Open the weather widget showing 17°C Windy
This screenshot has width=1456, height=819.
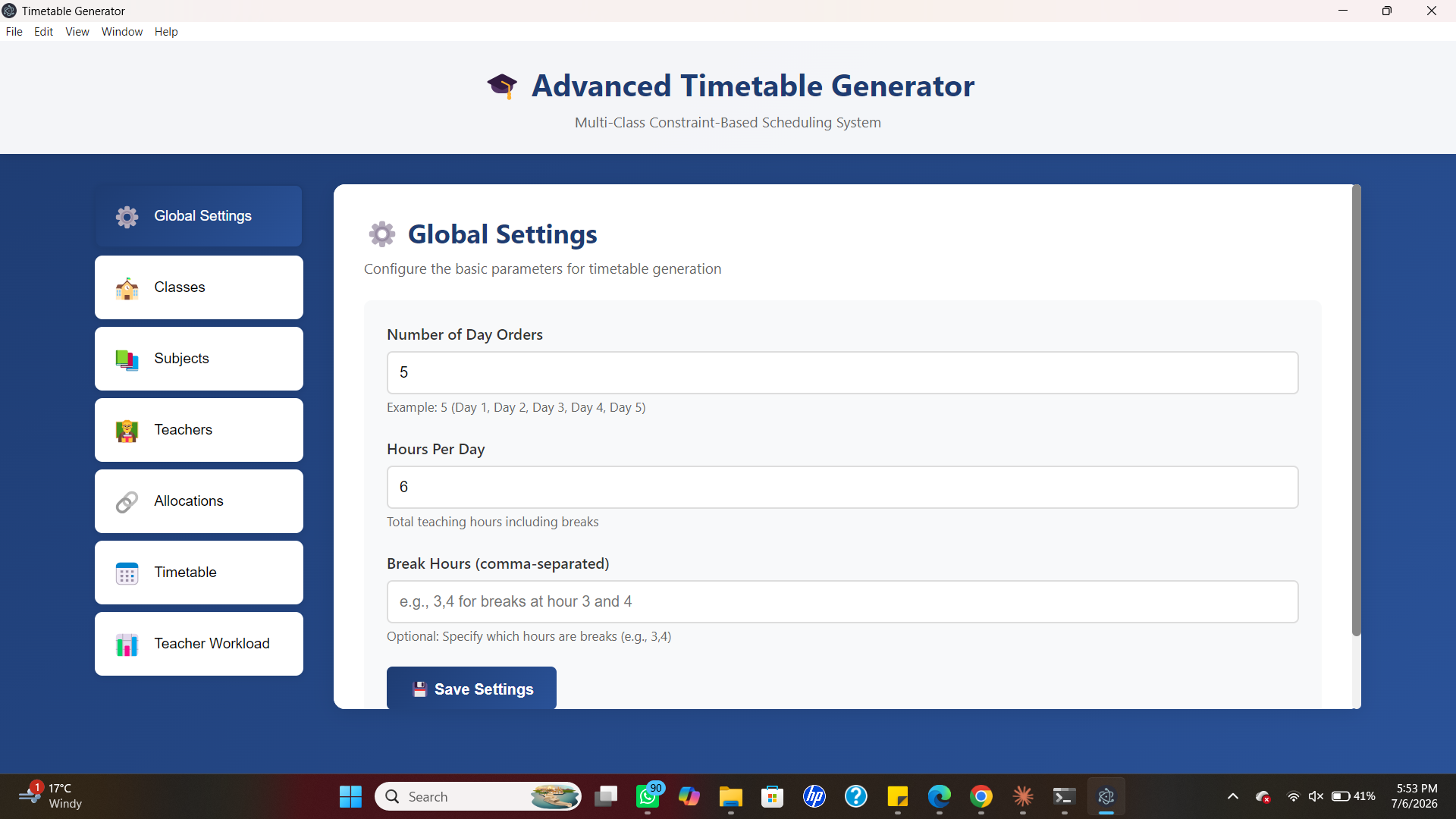[x=50, y=796]
